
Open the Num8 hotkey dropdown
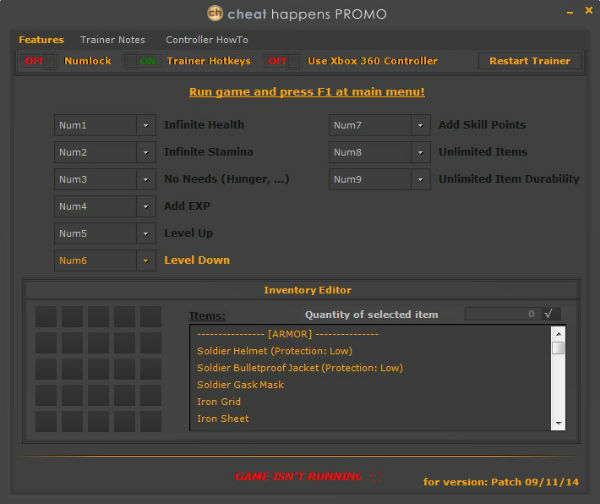421,152
